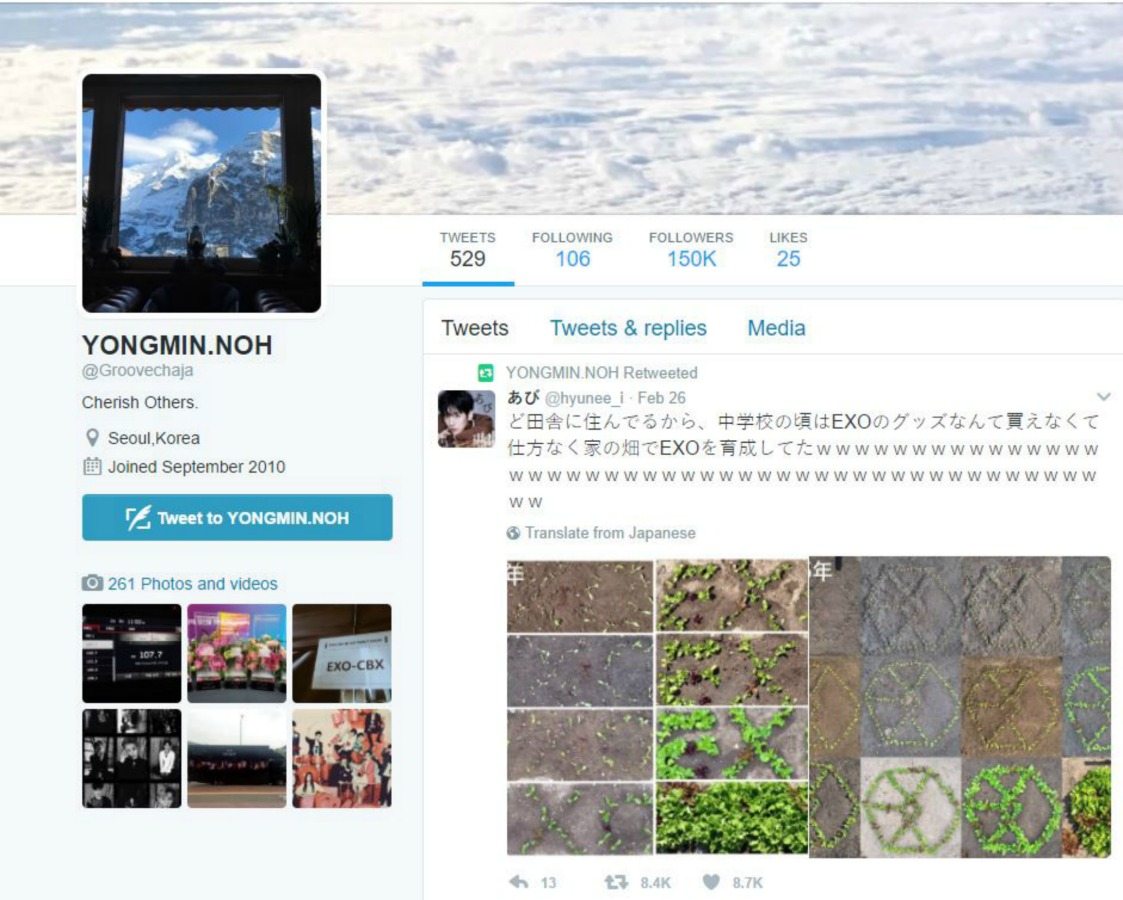1123x900 pixels.
Task: Click the reply arrow icon under the tweet
Action: click(519, 882)
